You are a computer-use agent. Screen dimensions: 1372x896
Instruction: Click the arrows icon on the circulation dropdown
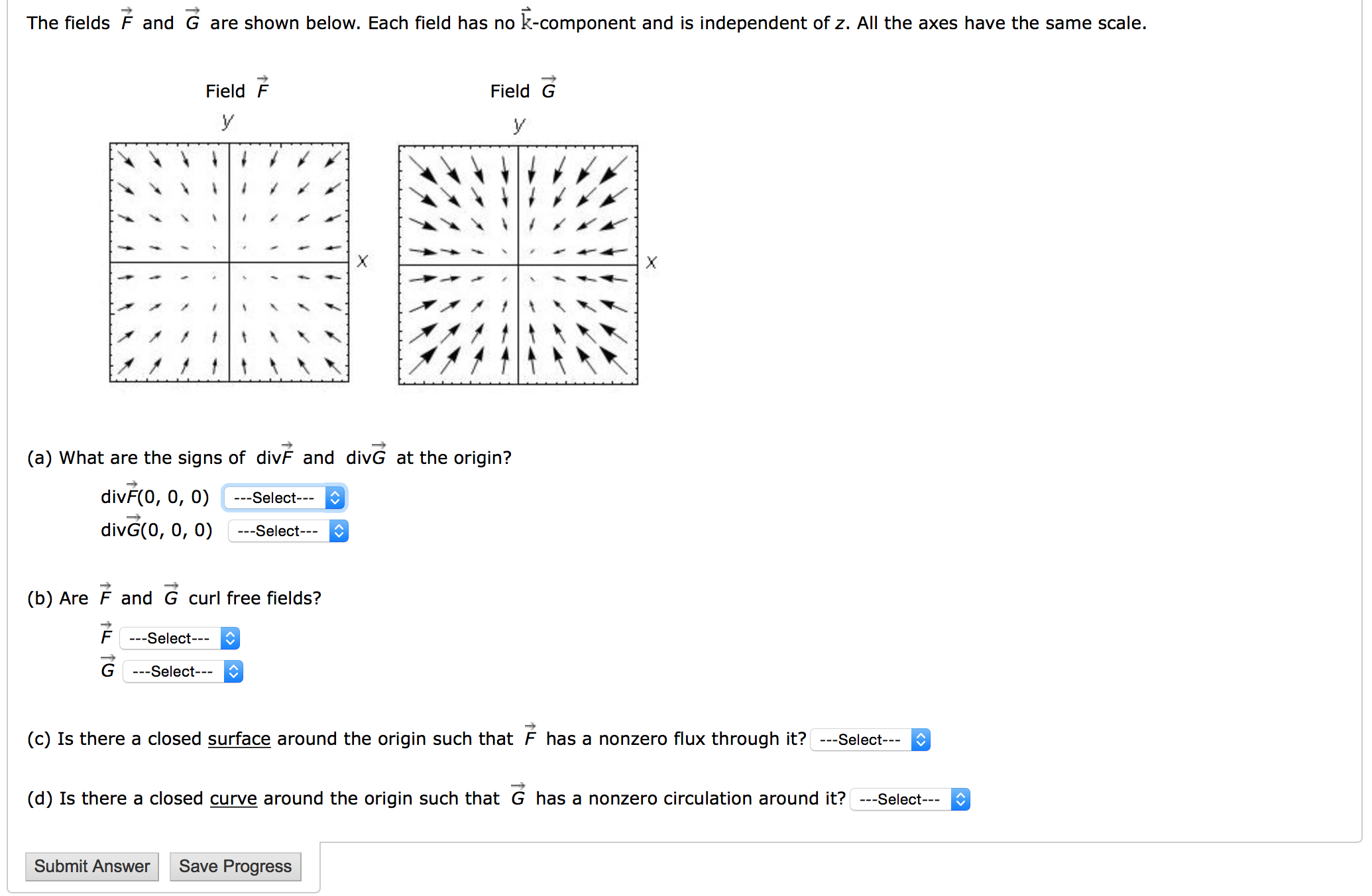[960, 799]
